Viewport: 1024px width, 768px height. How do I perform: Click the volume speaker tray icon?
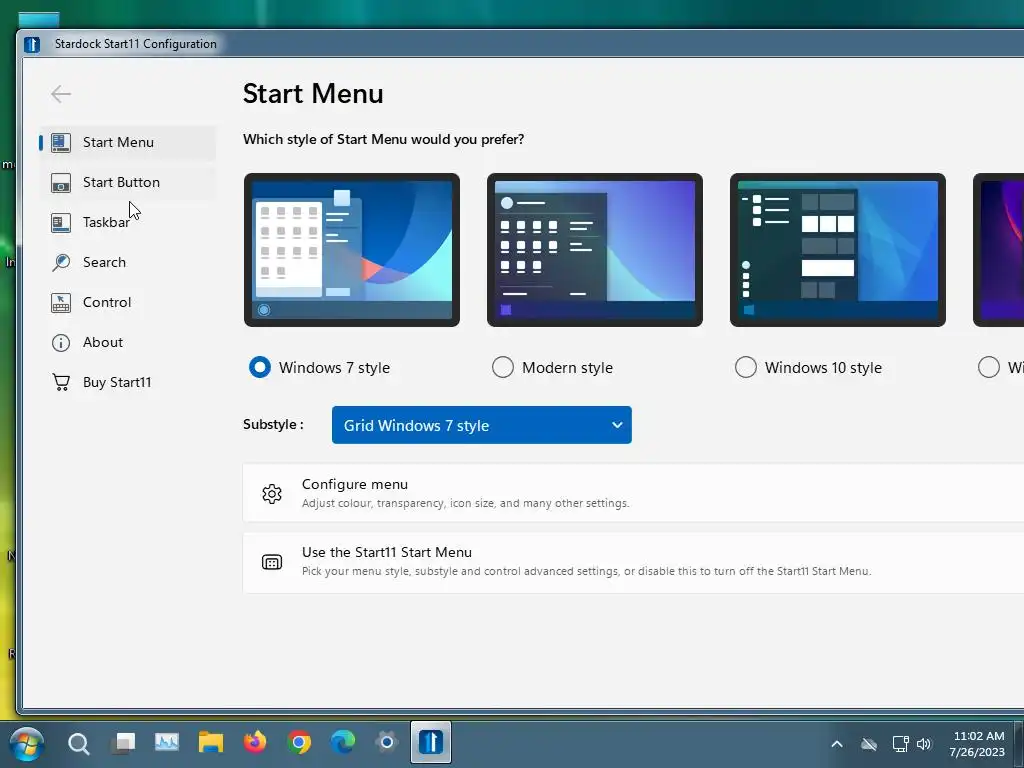click(923, 744)
